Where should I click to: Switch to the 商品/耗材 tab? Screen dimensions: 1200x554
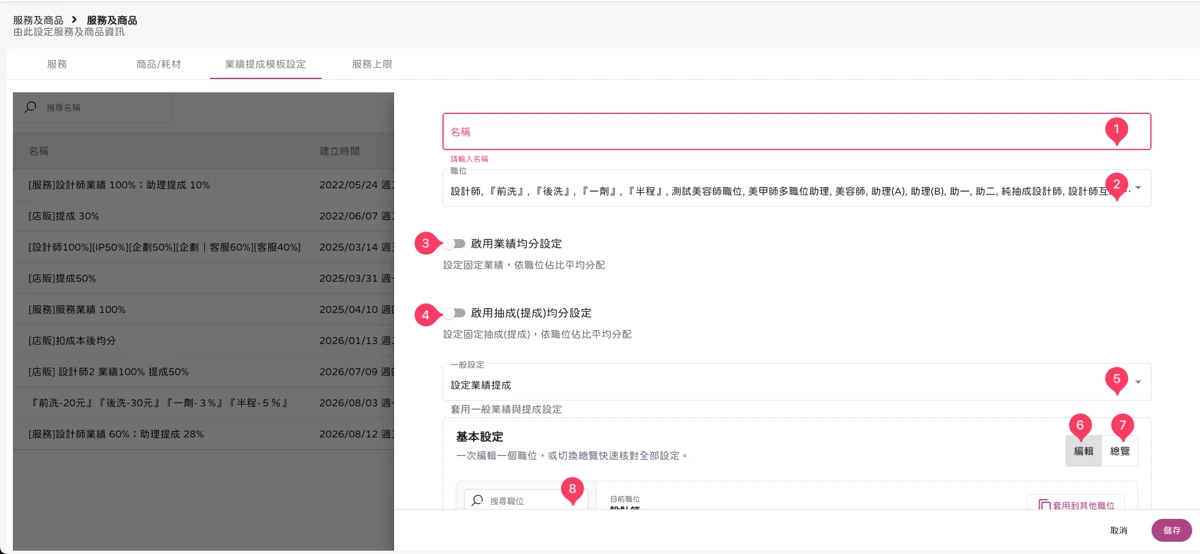coord(159,64)
